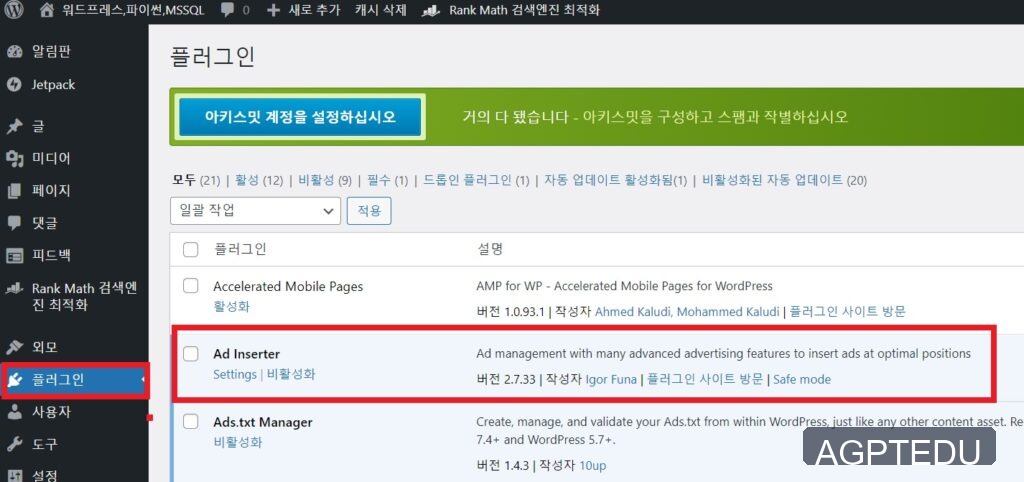The height and width of the screenshot is (482, 1024).
Task: Open the 10up author link
Action: (x=593, y=466)
